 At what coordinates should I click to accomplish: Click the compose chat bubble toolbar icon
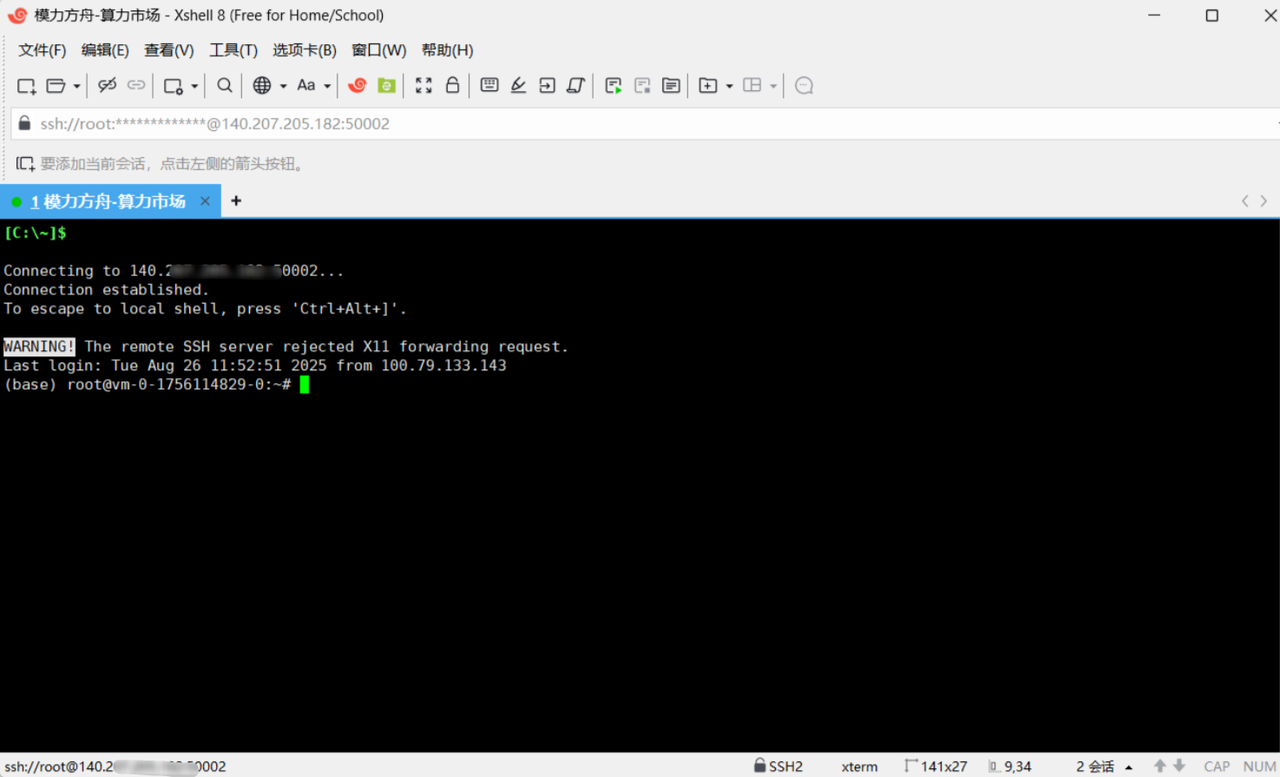point(804,86)
